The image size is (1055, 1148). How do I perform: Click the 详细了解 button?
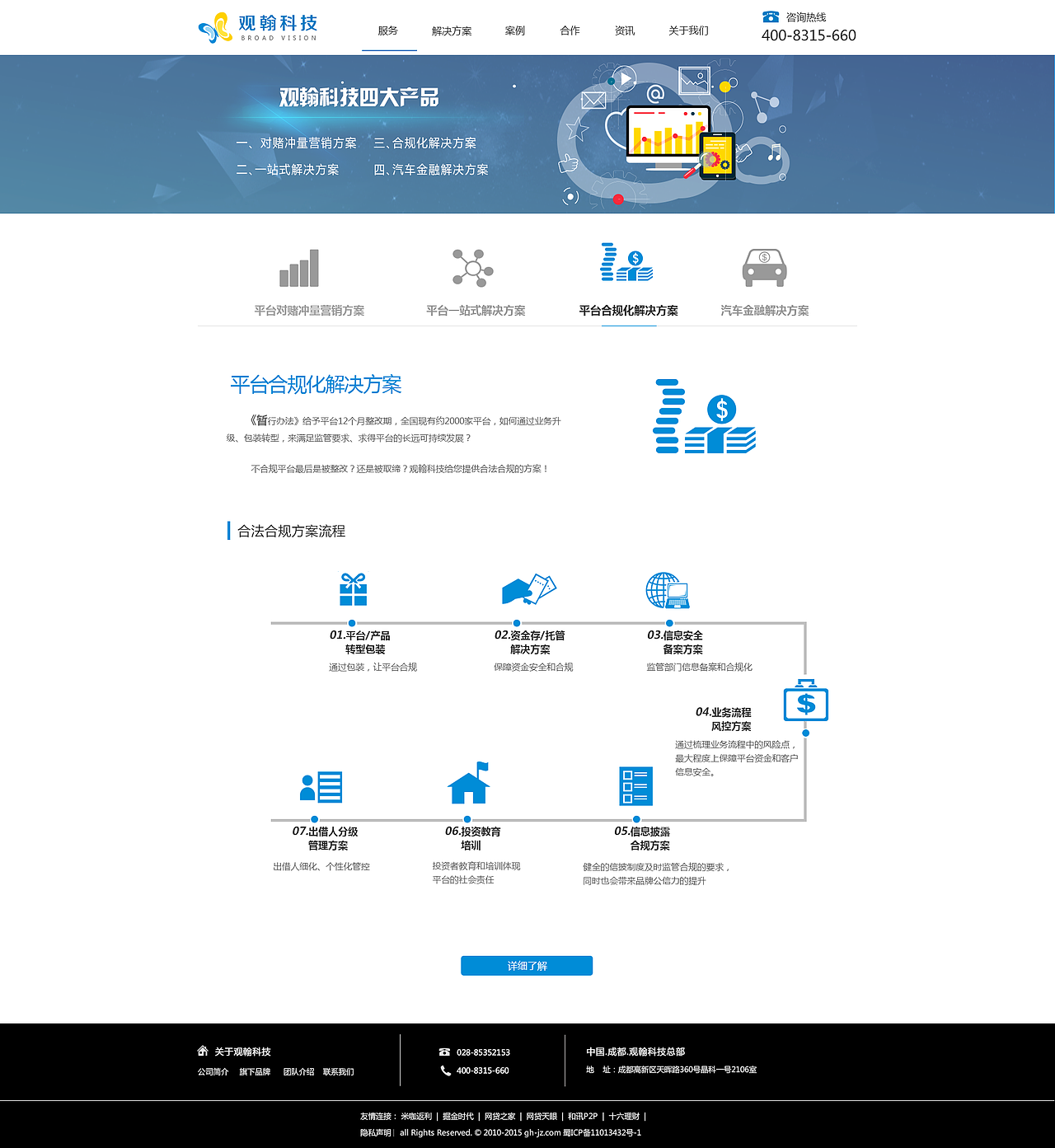coord(527,966)
